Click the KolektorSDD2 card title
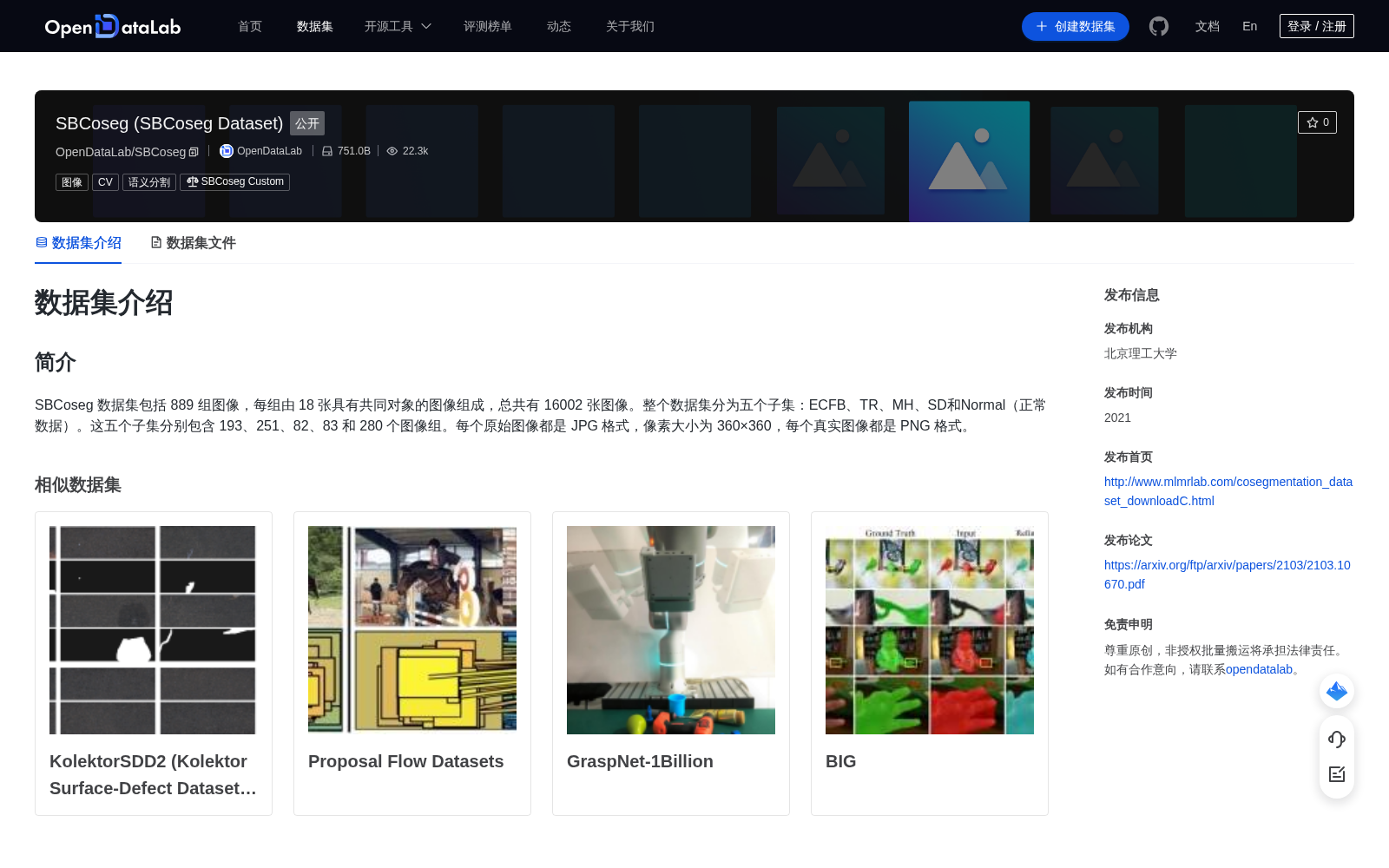The width and height of the screenshot is (1389, 868). click(154, 774)
